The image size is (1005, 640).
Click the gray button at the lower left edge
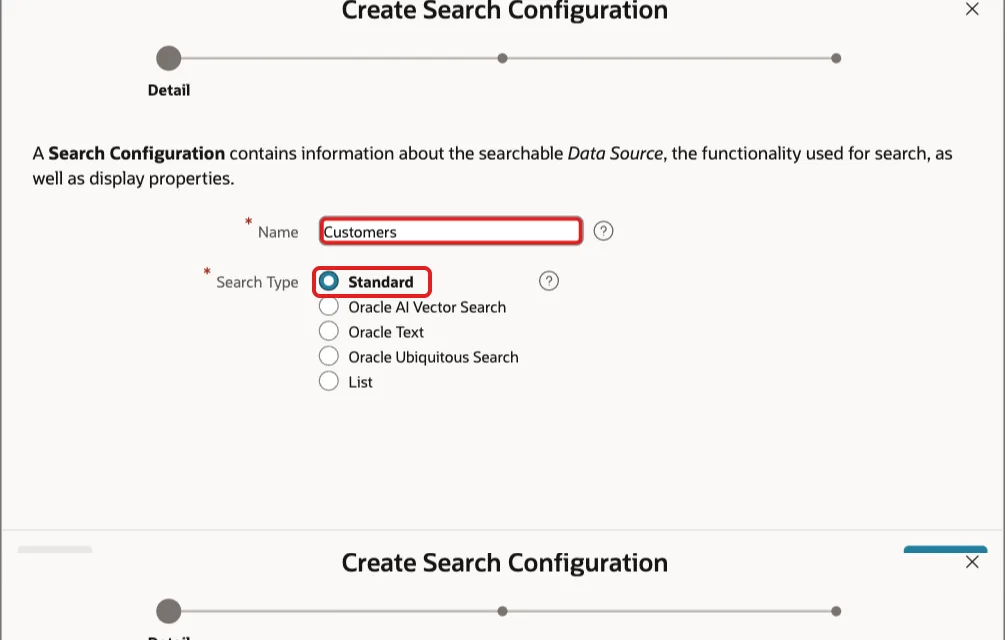[x=54, y=550]
